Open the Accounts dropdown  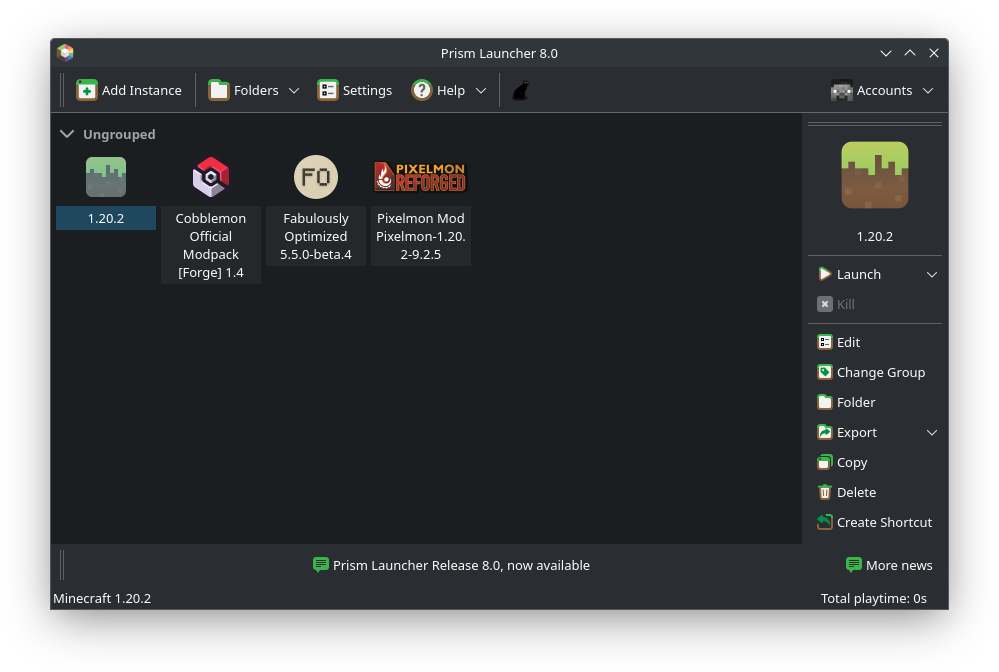[927, 90]
